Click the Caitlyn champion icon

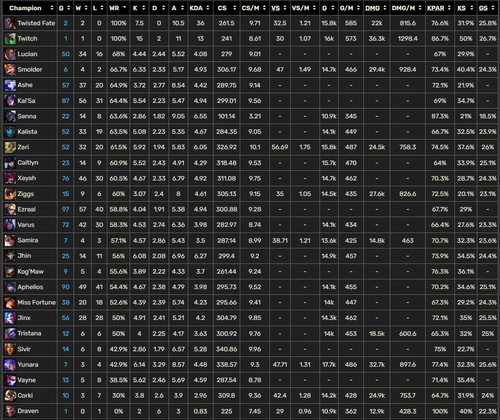click(x=10, y=163)
